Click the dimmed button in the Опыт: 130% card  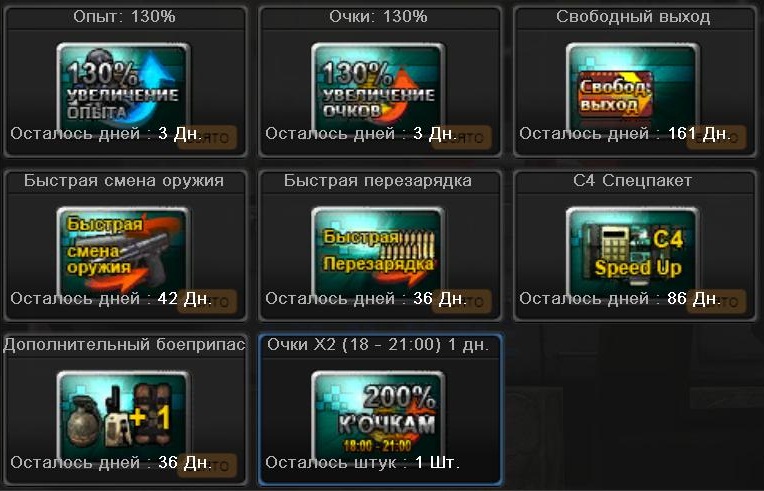[207, 138]
